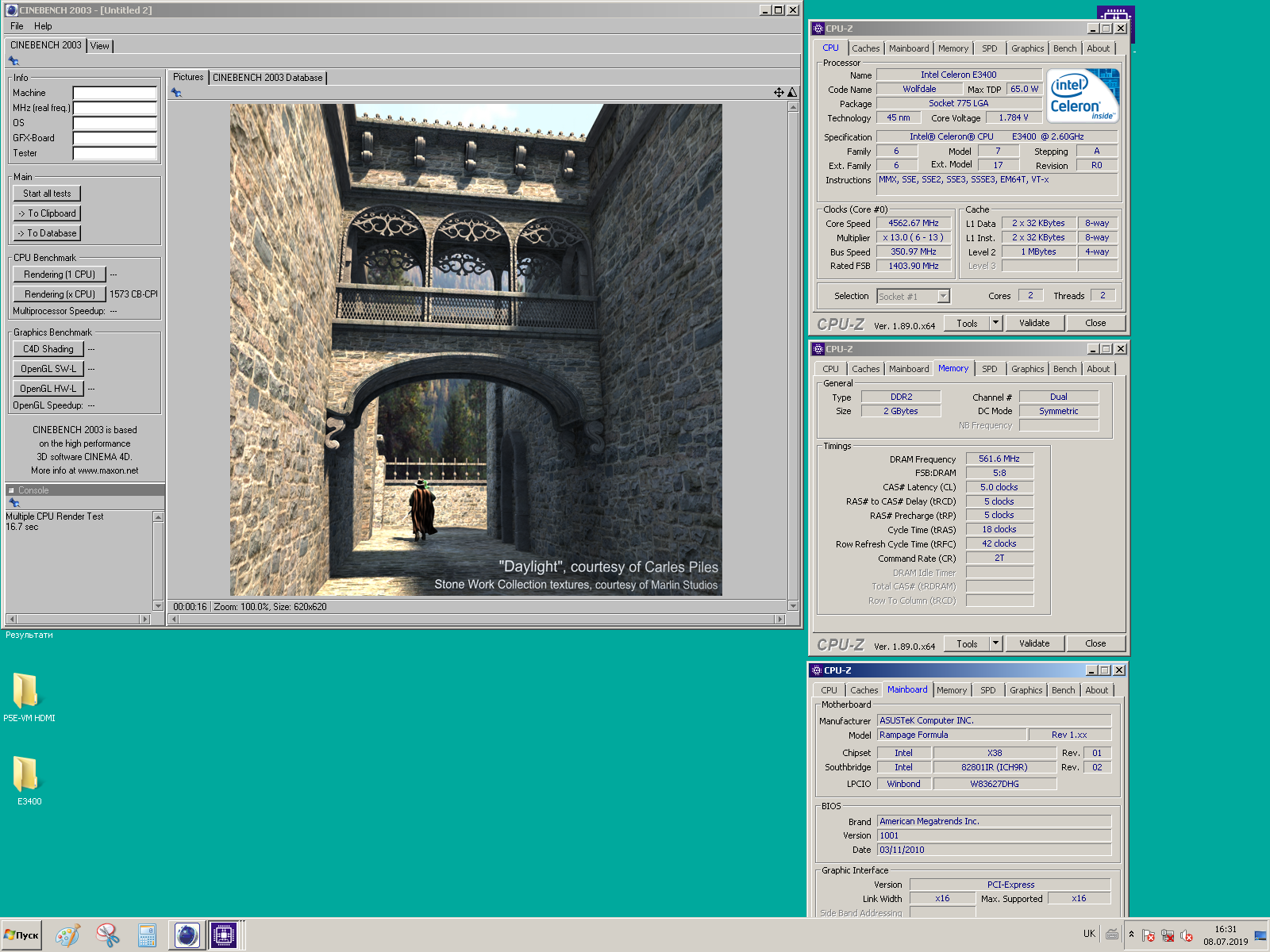Image resolution: width=1270 pixels, height=952 pixels.
Task: Click the Show Desktop icon beside the clock
Action: 1260,935
